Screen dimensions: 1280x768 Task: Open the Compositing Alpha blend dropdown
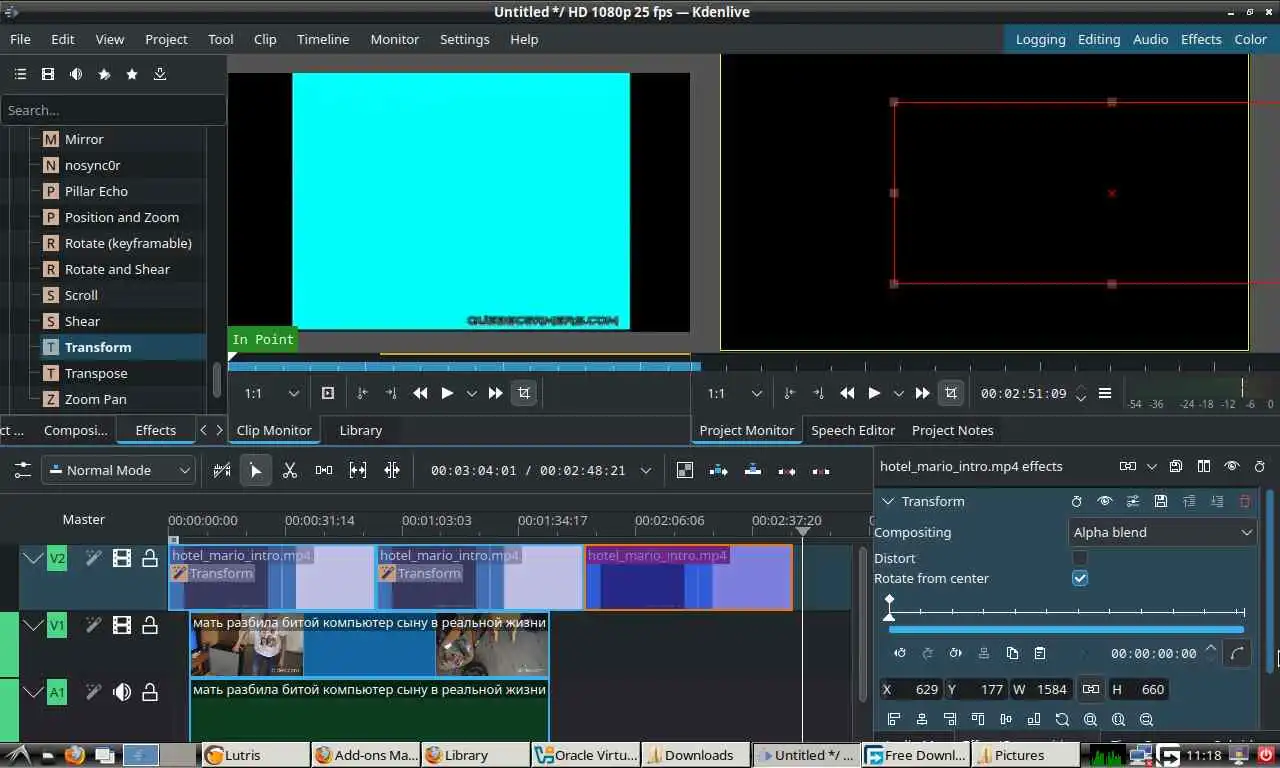tap(1162, 532)
